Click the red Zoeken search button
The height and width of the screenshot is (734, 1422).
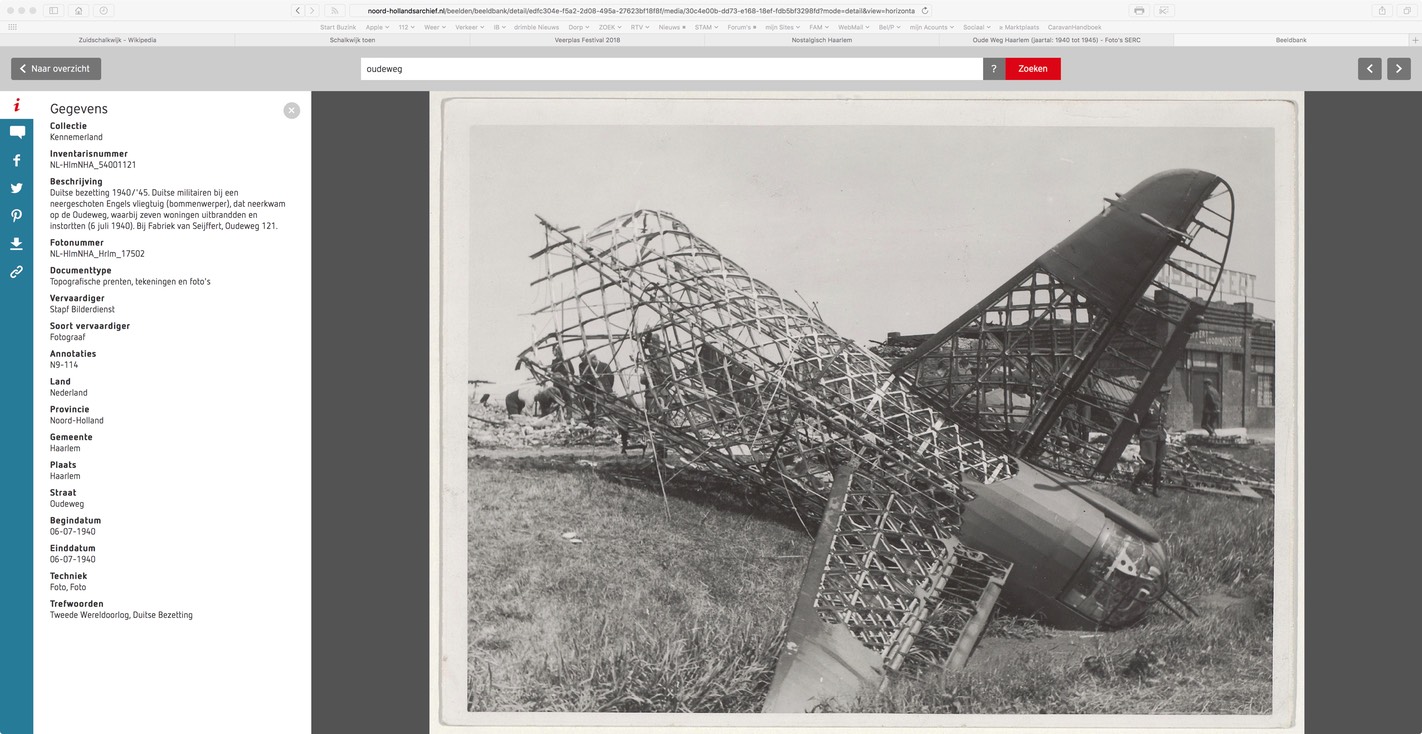coord(1033,69)
